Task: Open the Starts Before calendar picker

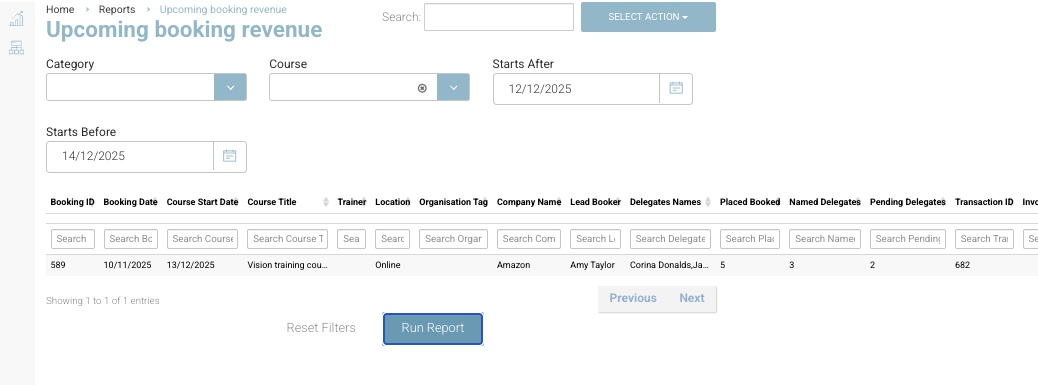Action: [x=230, y=157]
